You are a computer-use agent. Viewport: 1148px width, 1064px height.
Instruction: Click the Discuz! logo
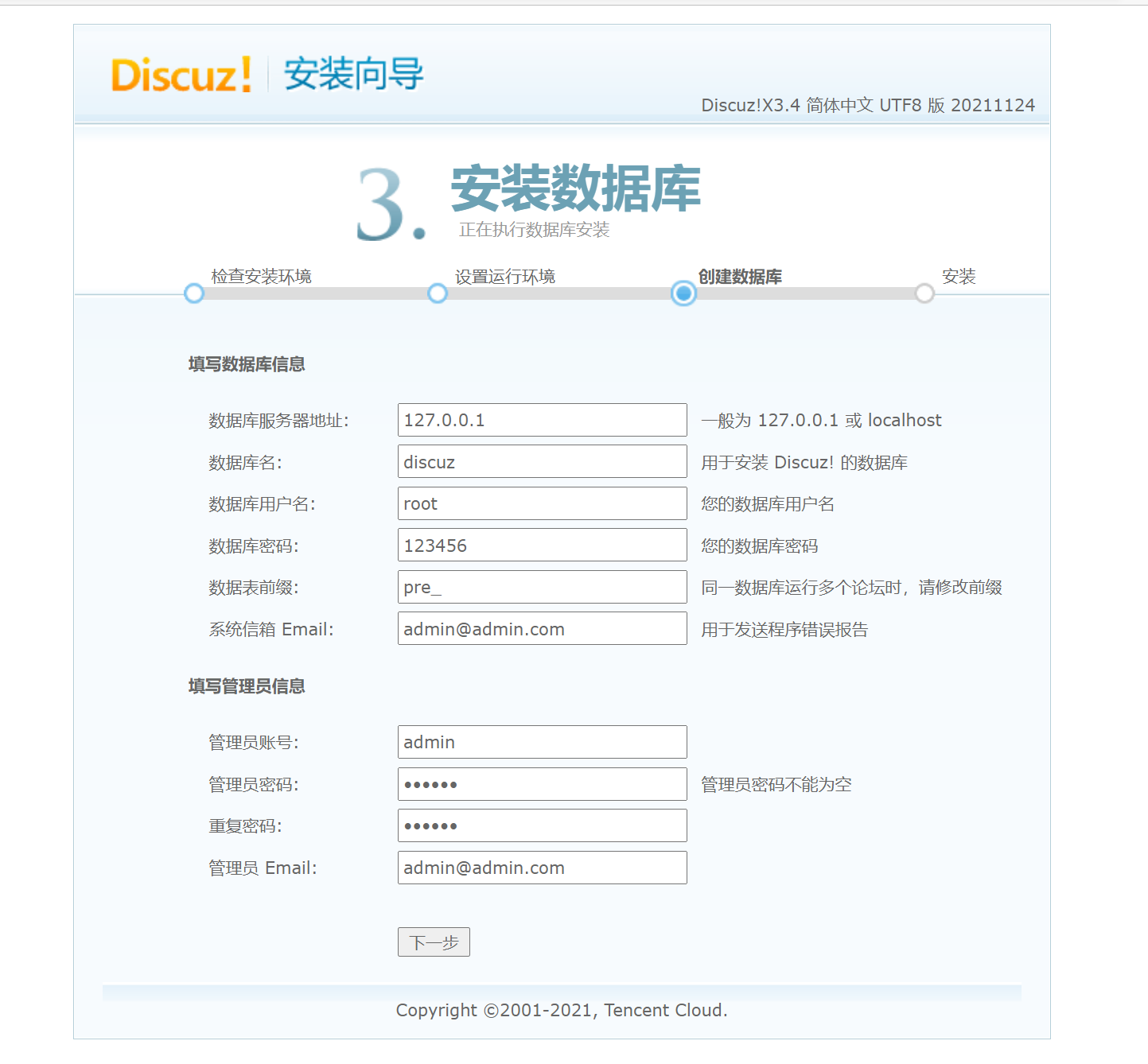pos(181,75)
